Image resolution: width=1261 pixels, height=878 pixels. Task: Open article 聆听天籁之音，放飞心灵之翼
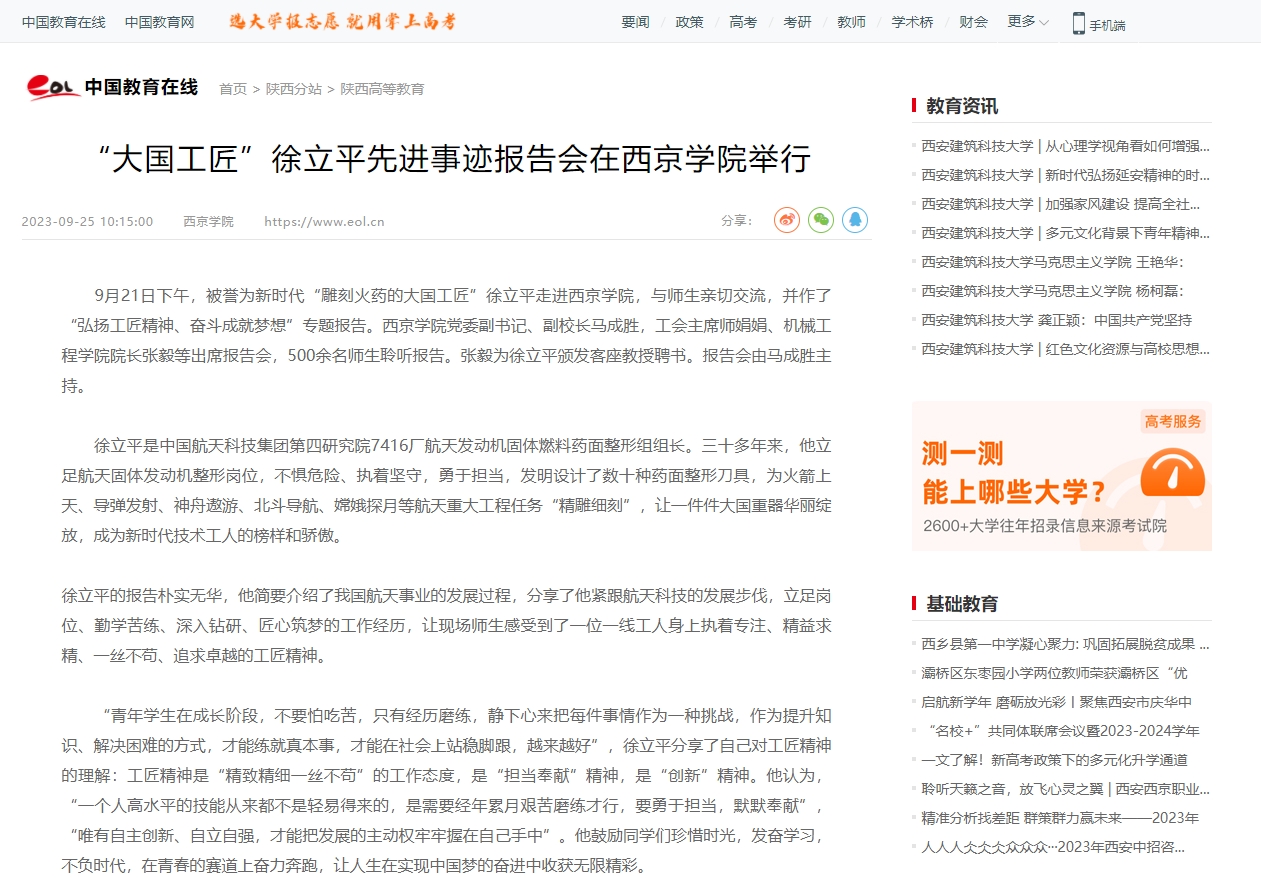click(x=1066, y=789)
